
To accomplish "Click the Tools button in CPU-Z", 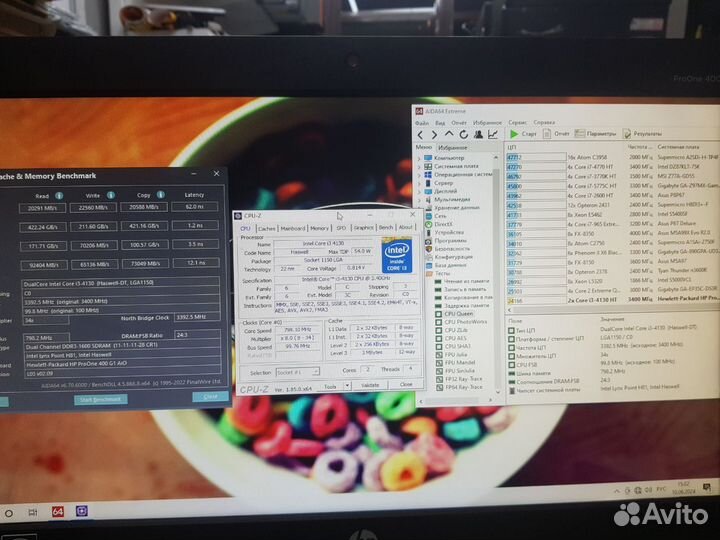I will (x=330, y=386).
